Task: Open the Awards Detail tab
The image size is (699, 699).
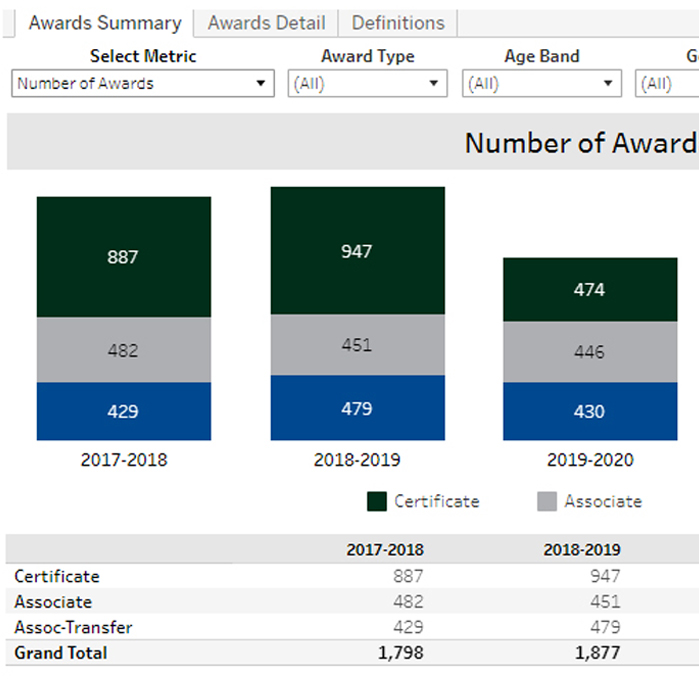Action: [x=266, y=23]
